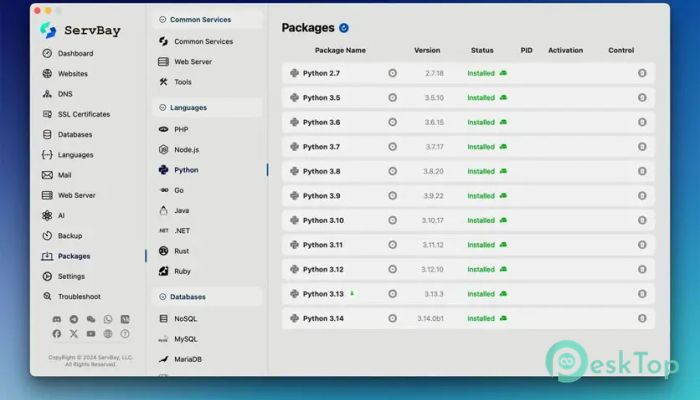Viewport: 700px width, 400px height.
Task: Click the info icon for Python 3.8
Action: pyautogui.click(x=392, y=171)
